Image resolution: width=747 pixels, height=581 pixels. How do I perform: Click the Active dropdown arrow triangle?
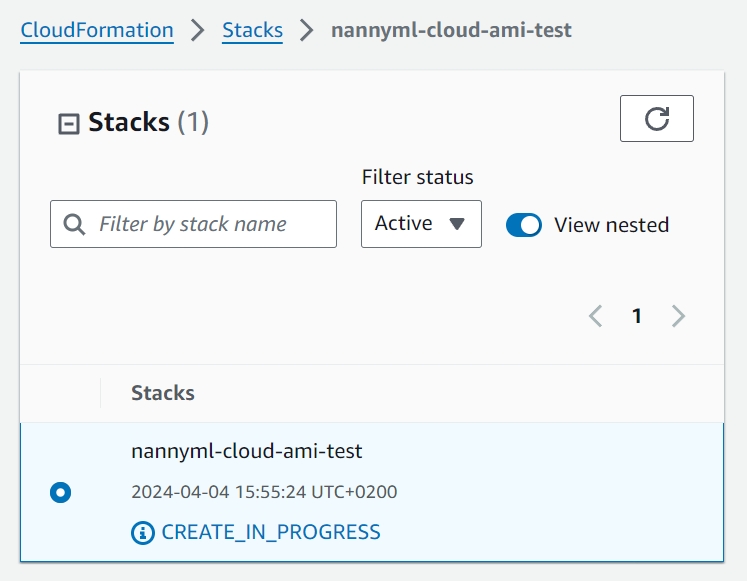point(457,224)
